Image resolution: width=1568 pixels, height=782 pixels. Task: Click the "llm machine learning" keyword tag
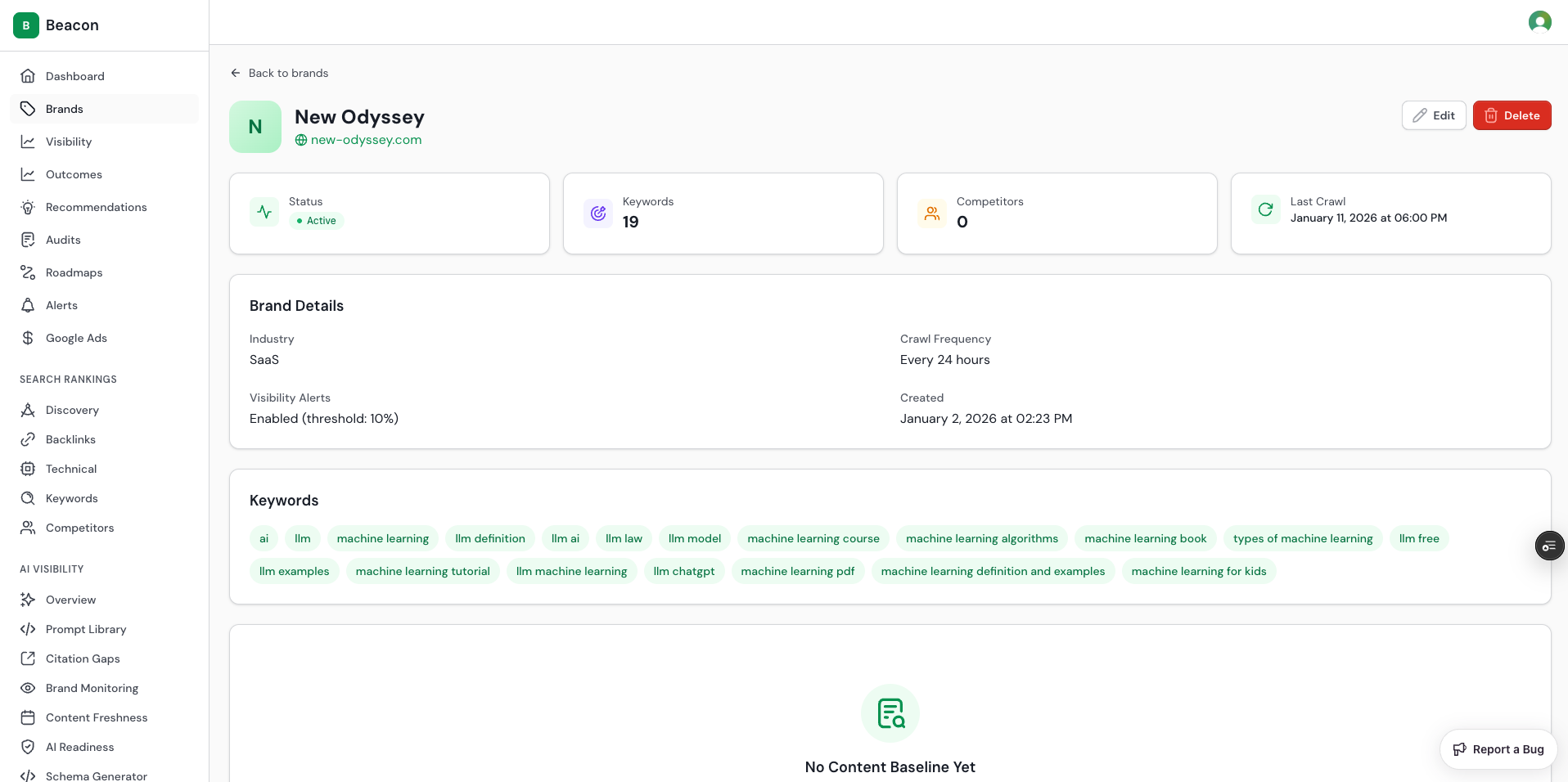[x=571, y=571]
